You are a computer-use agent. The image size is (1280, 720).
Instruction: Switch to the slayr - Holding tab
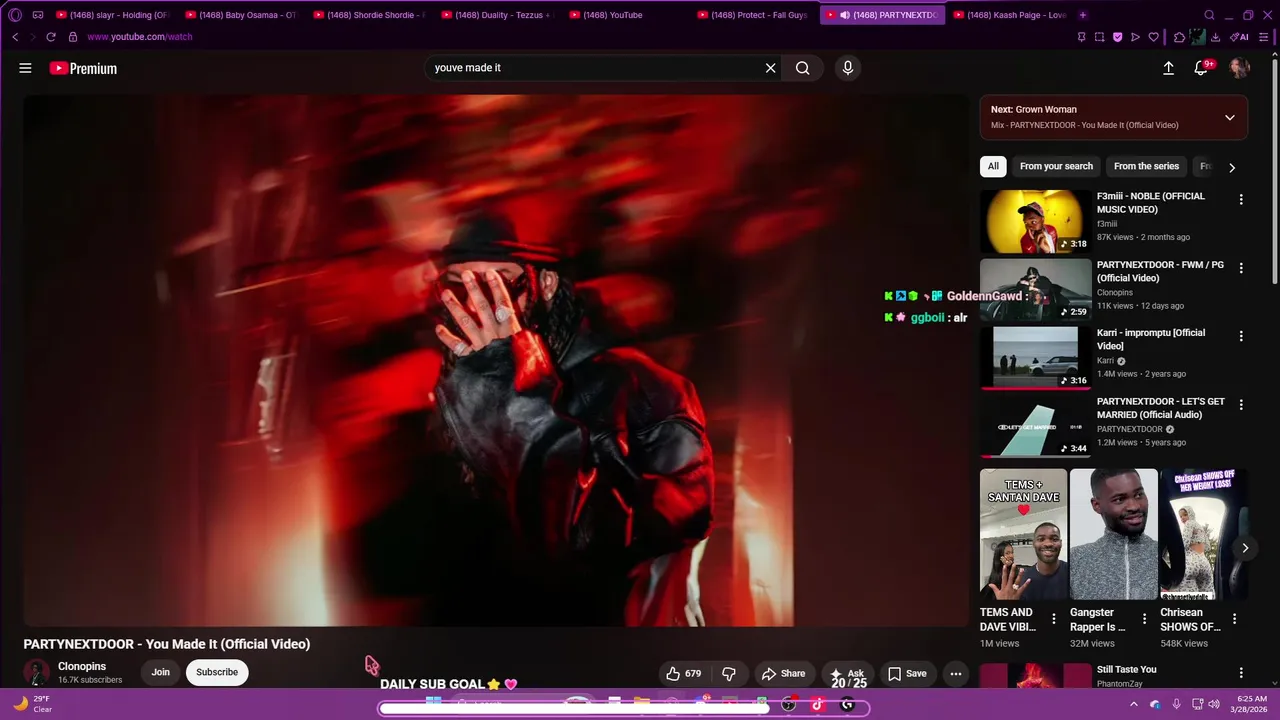(x=112, y=15)
